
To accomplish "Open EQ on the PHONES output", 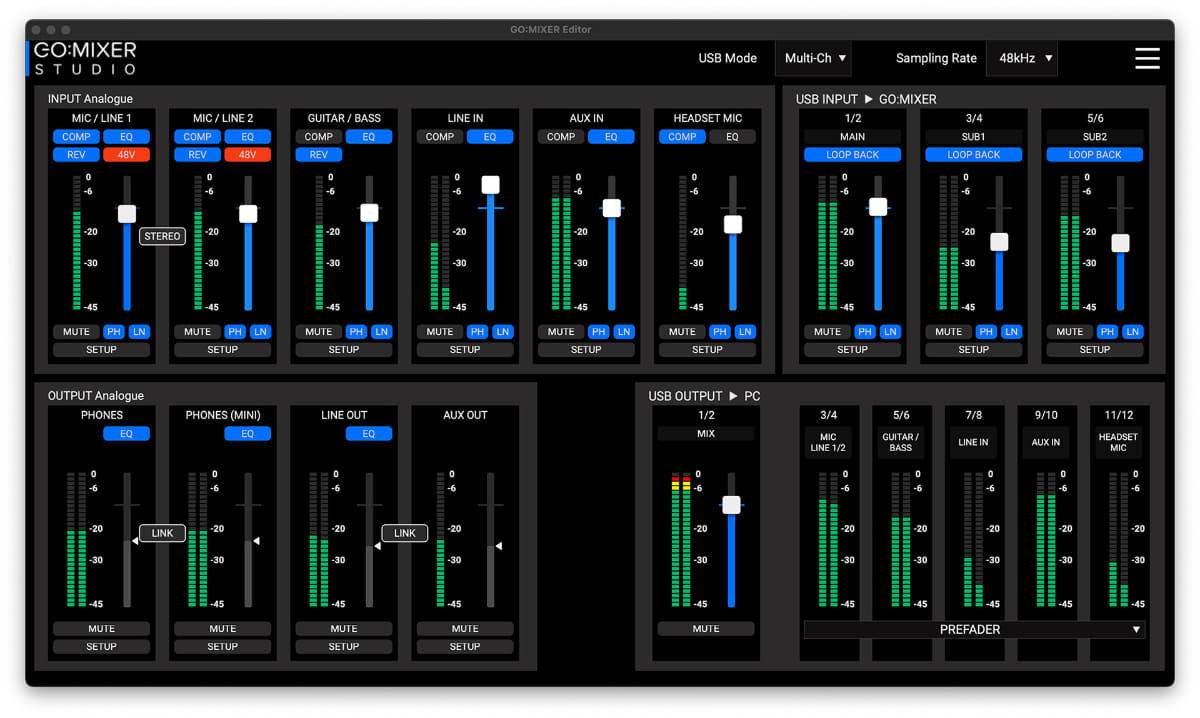I will tap(126, 433).
